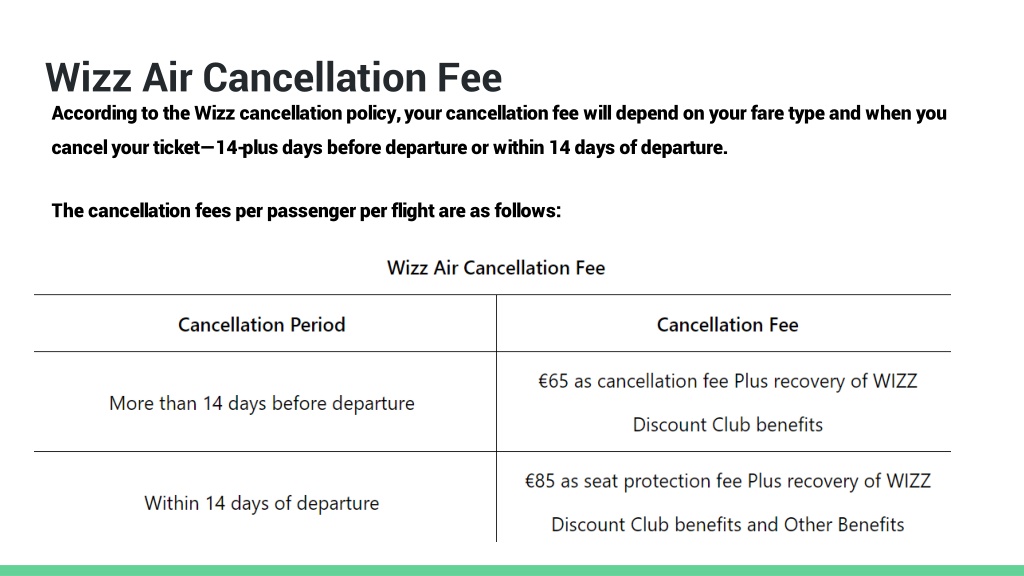The height and width of the screenshot is (576, 1024).
Task: Click the paragraph starting 'According to the Wizz'
Action: (x=499, y=130)
